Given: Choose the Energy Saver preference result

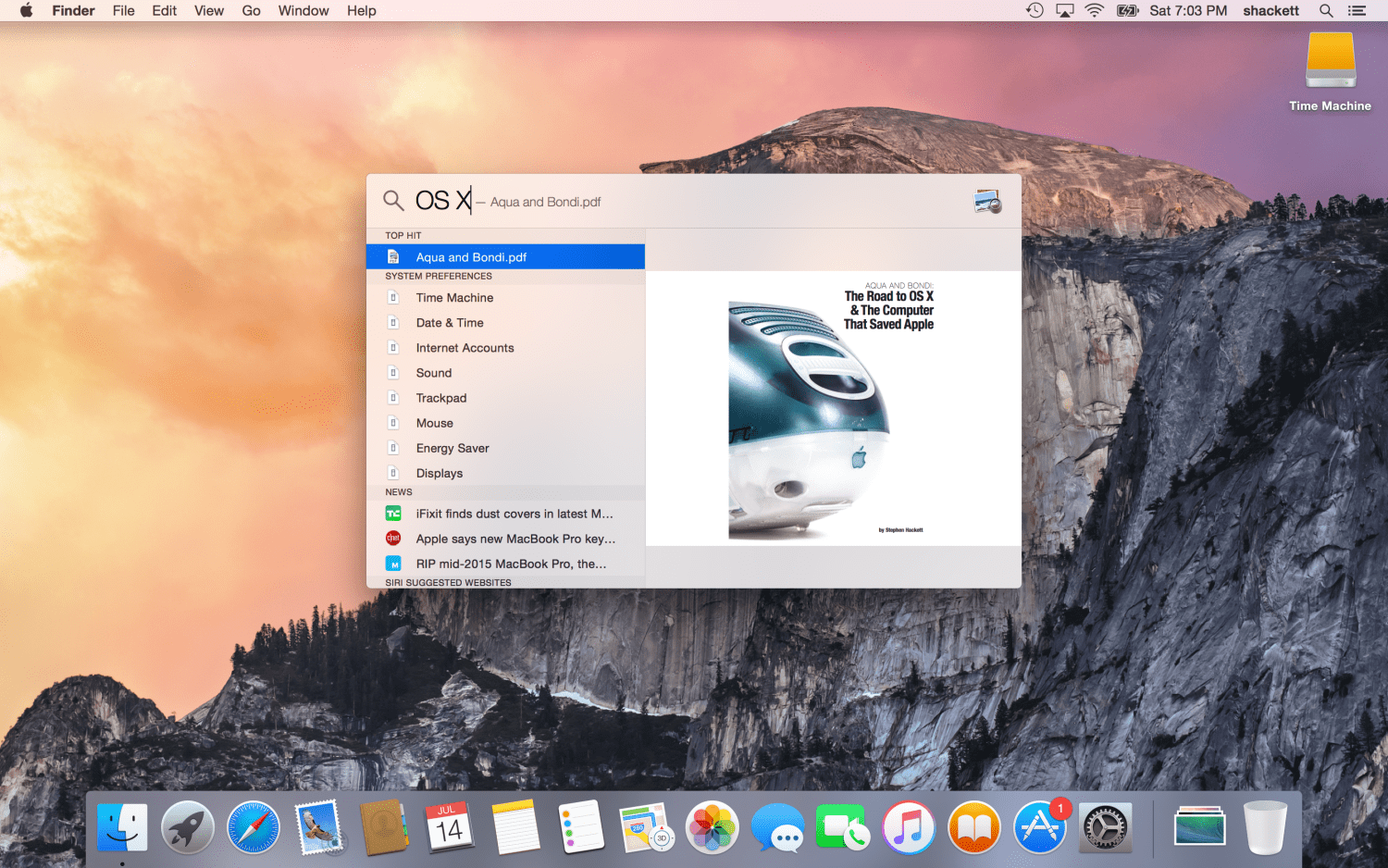Looking at the screenshot, I should click(452, 448).
